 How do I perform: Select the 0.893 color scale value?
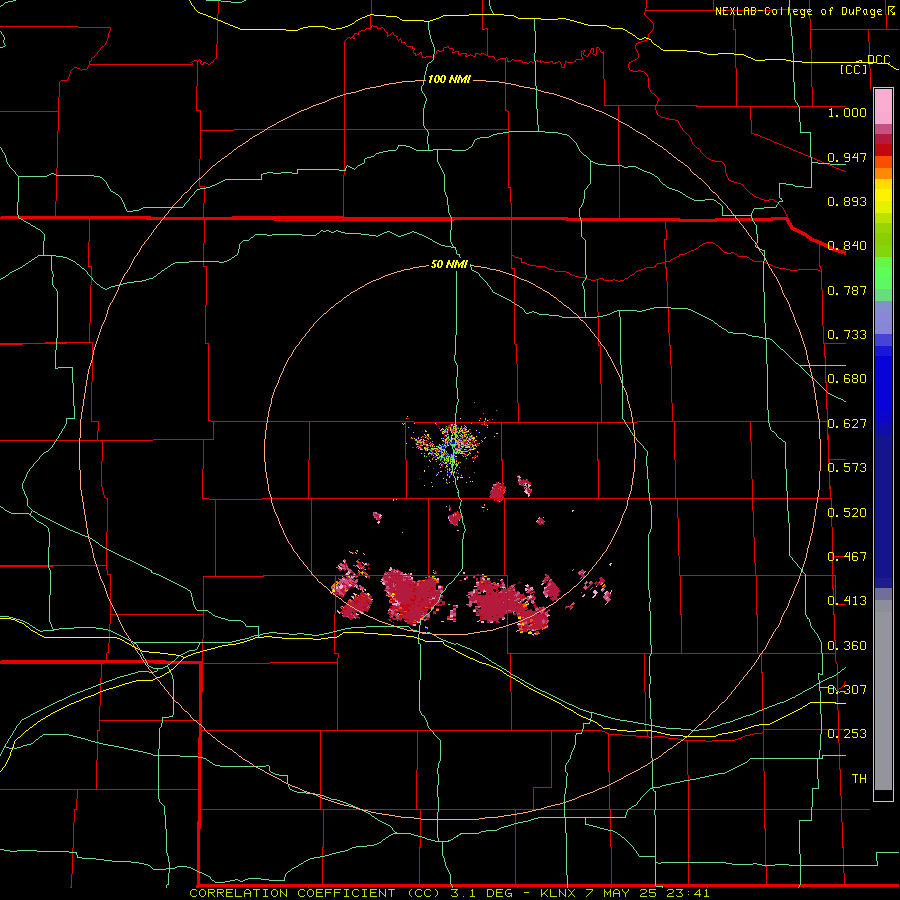(x=847, y=201)
